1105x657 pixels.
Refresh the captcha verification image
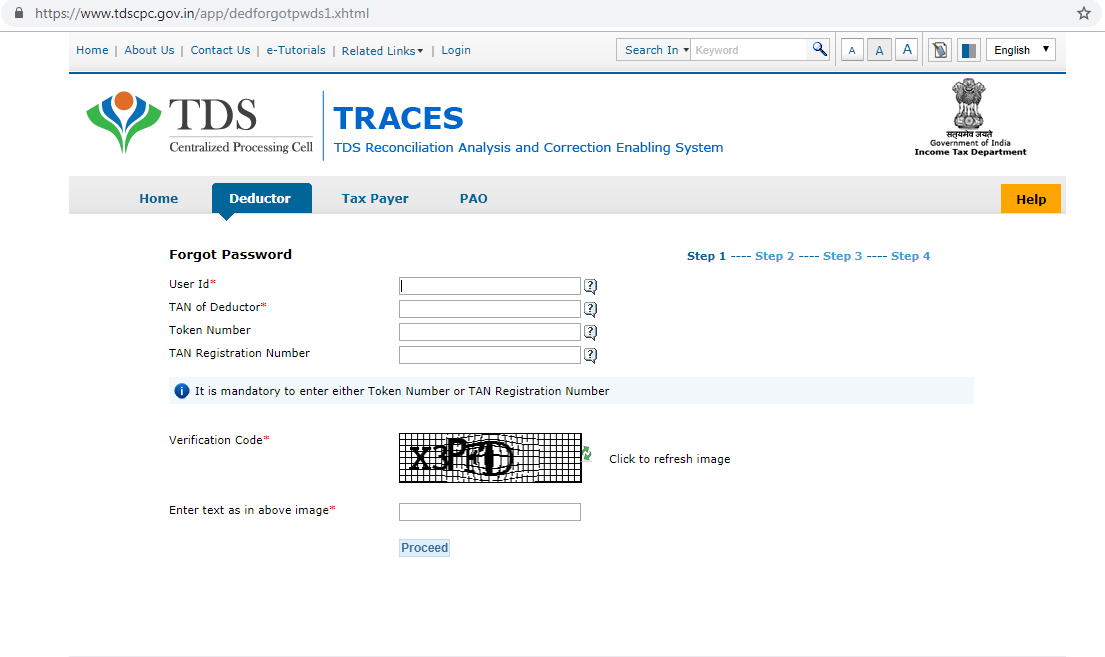[x=587, y=454]
